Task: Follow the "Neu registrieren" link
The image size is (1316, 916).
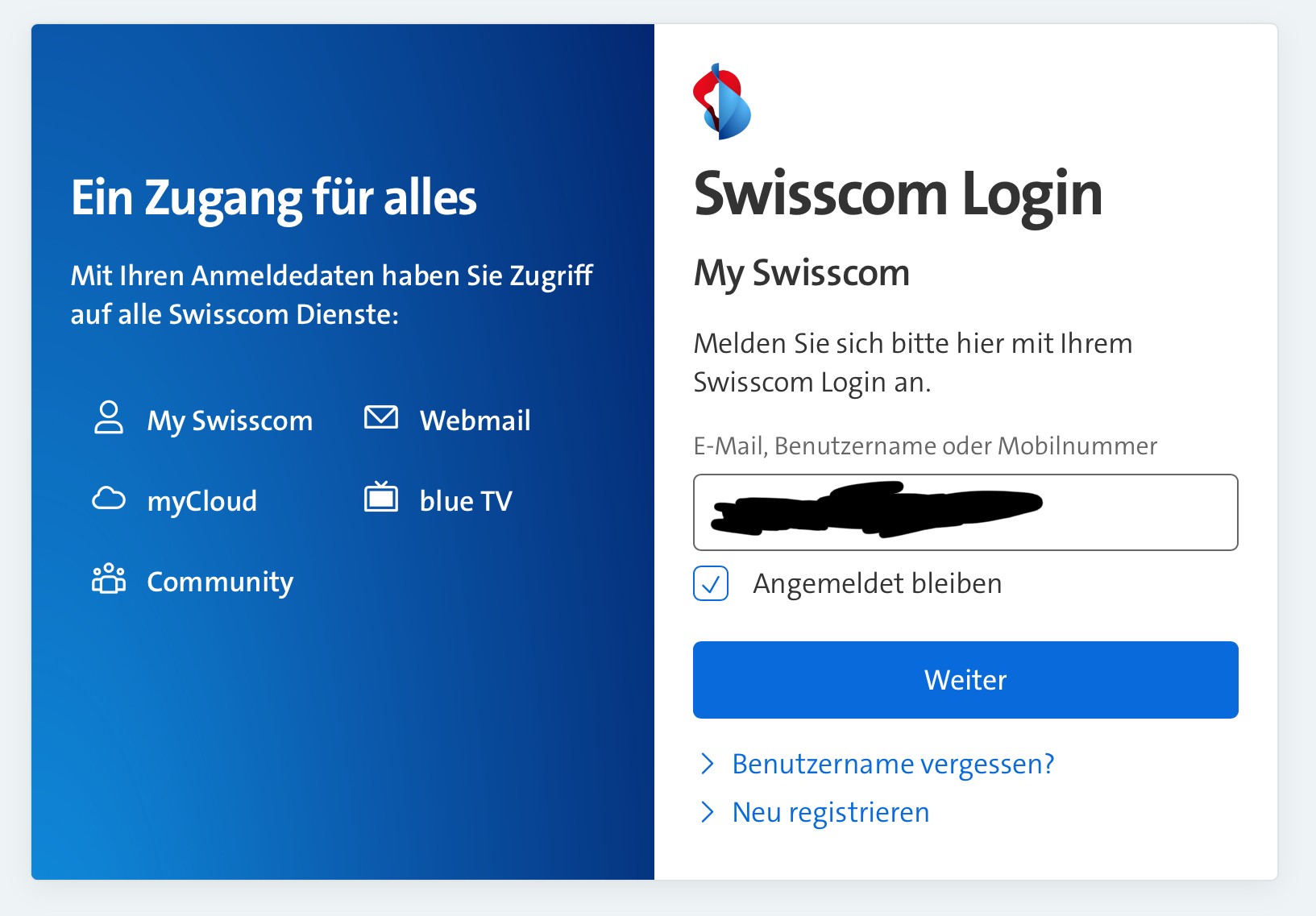Action: tap(831, 812)
